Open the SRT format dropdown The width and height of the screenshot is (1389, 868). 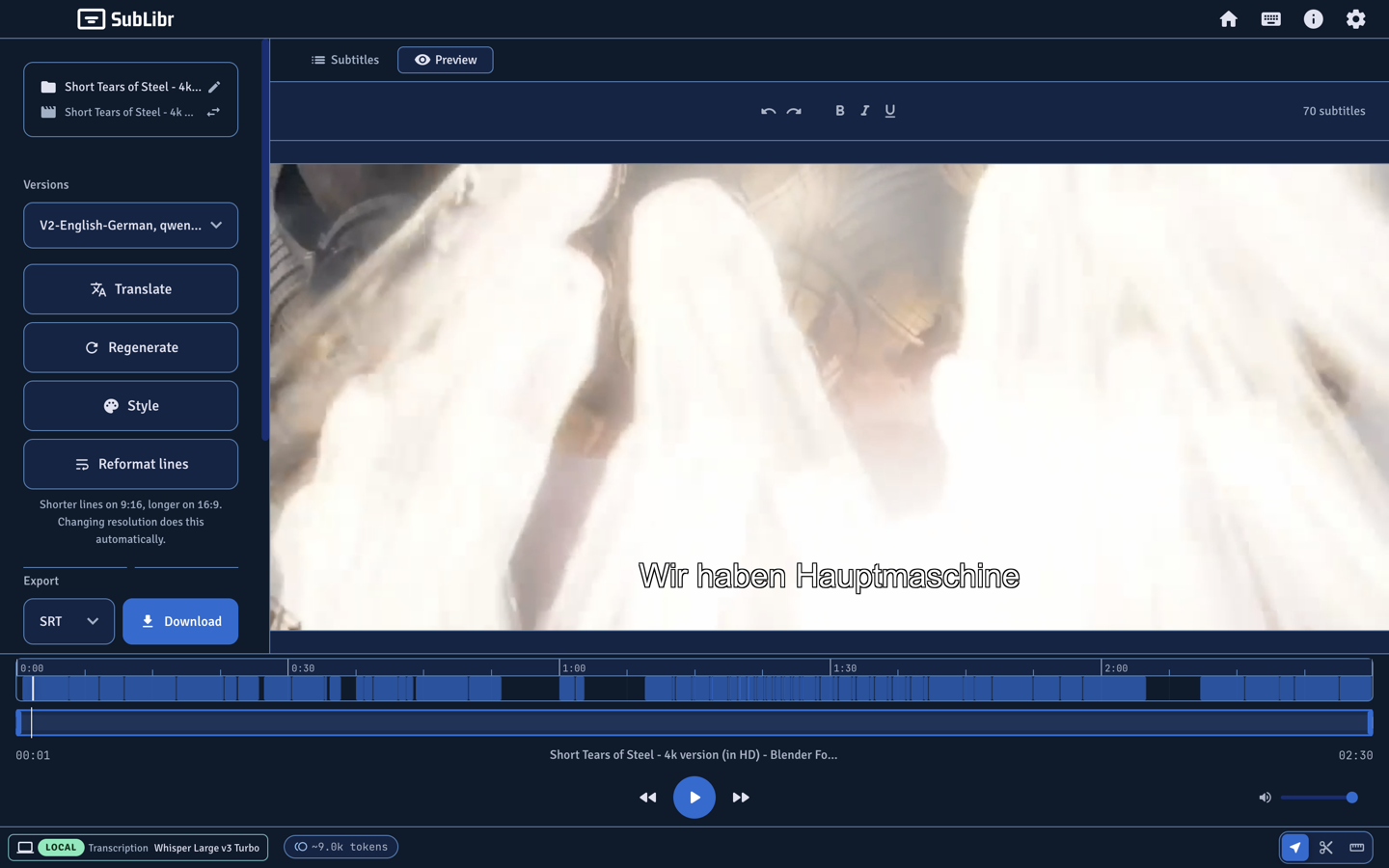click(x=68, y=621)
